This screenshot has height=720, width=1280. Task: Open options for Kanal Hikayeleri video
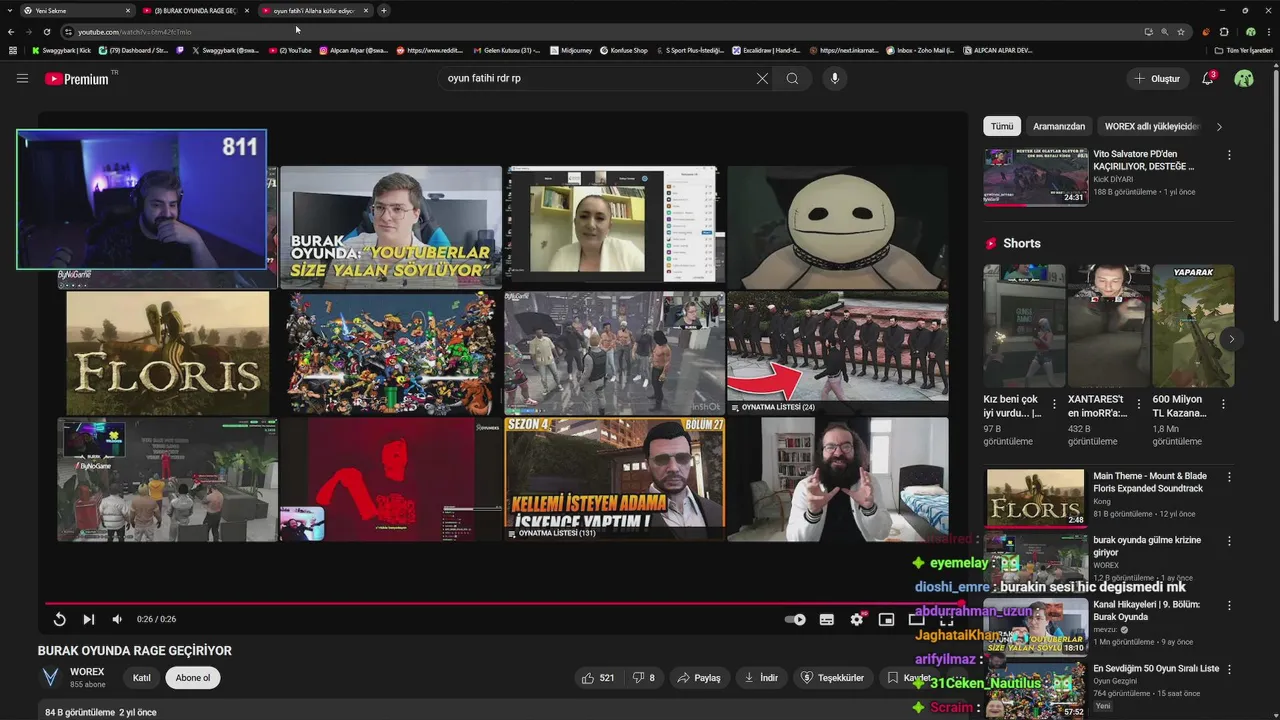coord(1229,605)
